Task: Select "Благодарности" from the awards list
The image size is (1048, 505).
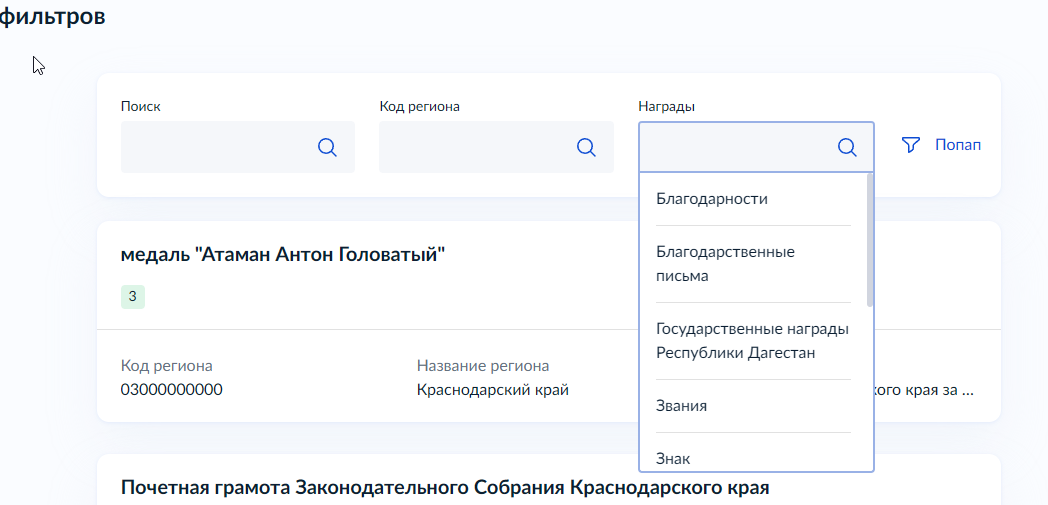Action: pos(712,199)
